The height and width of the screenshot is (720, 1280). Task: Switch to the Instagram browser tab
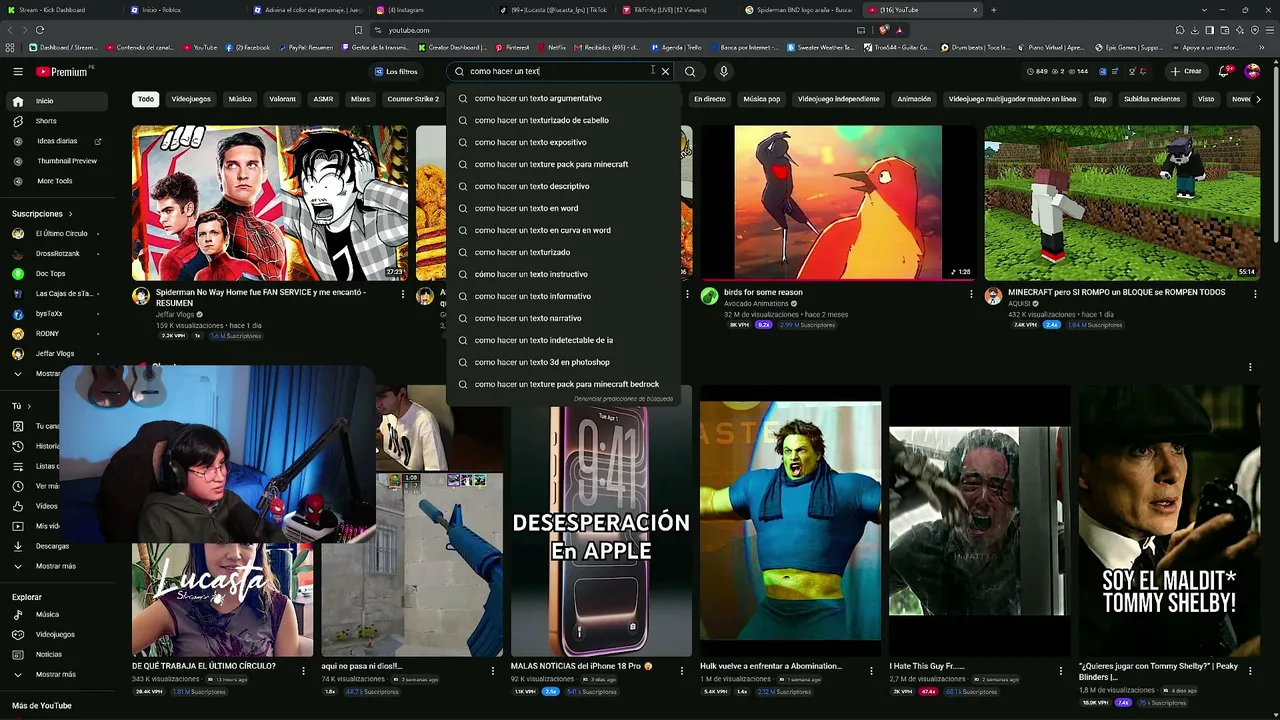pos(430,10)
